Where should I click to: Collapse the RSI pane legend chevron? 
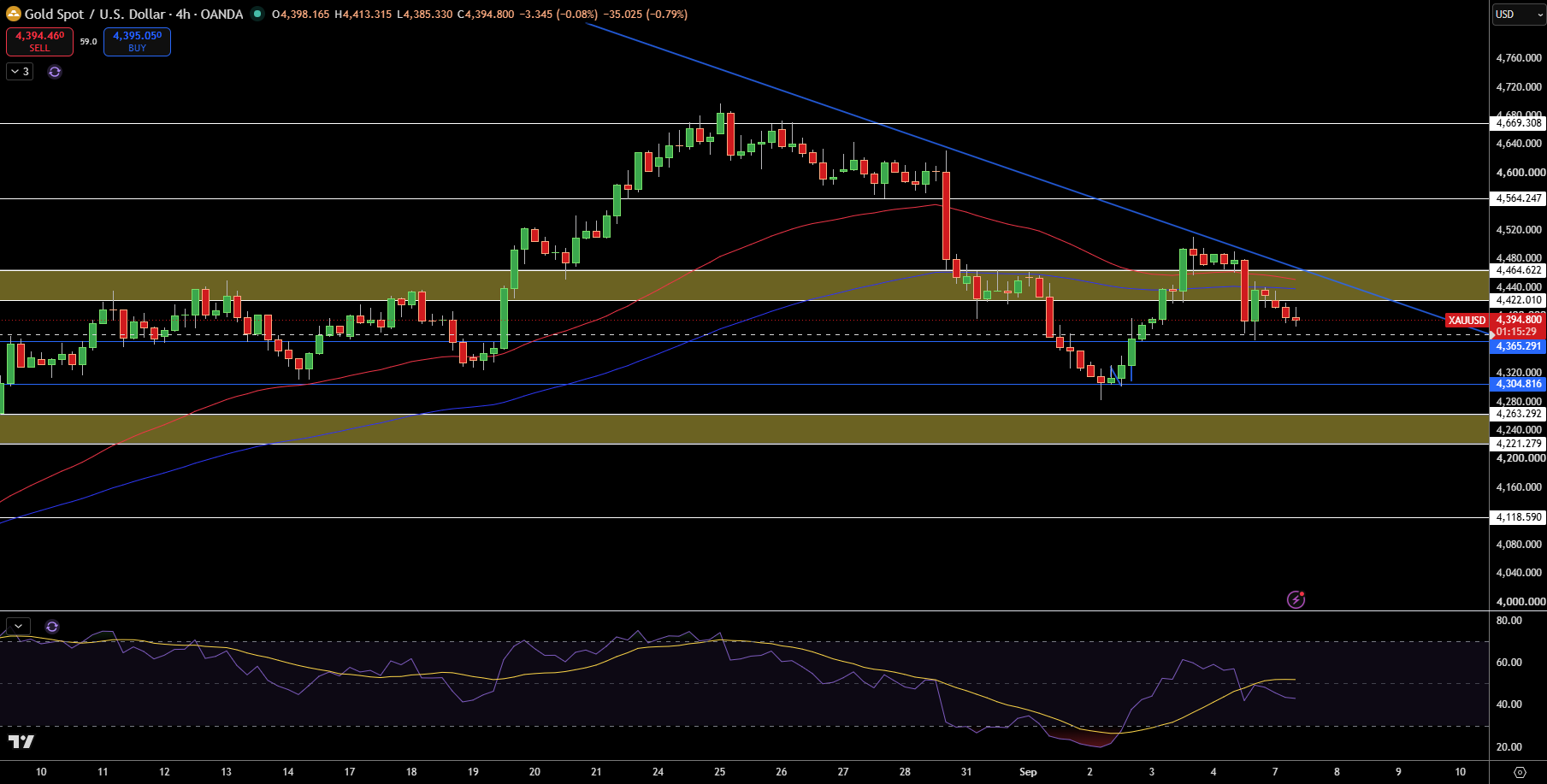pyautogui.click(x=18, y=626)
